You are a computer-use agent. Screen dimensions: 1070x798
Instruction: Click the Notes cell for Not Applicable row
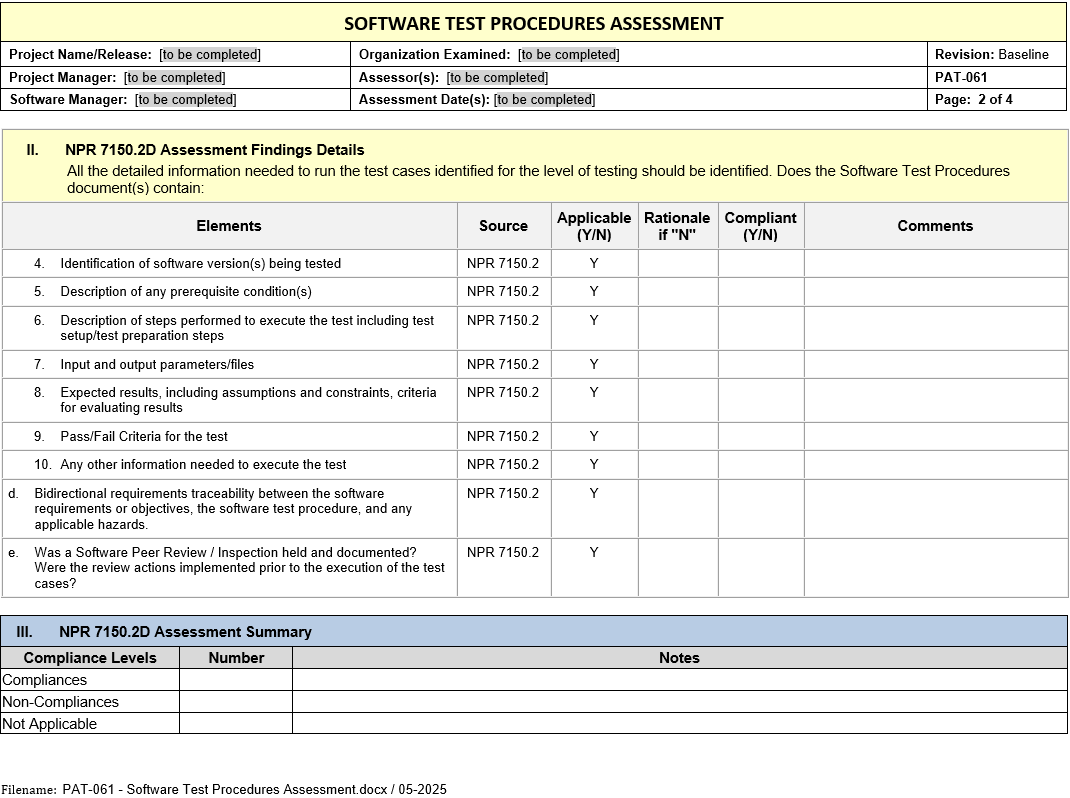[679, 723]
